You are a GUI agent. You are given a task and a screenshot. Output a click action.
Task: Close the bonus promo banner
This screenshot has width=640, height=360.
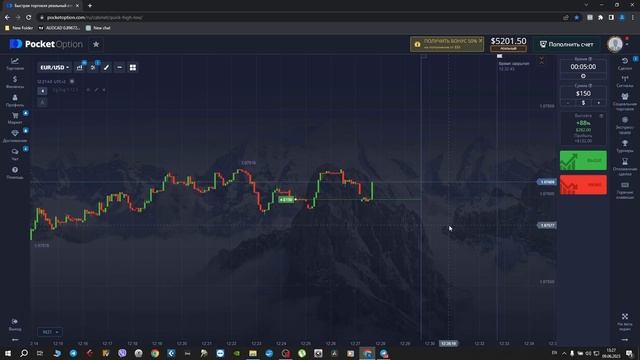[x=480, y=40]
